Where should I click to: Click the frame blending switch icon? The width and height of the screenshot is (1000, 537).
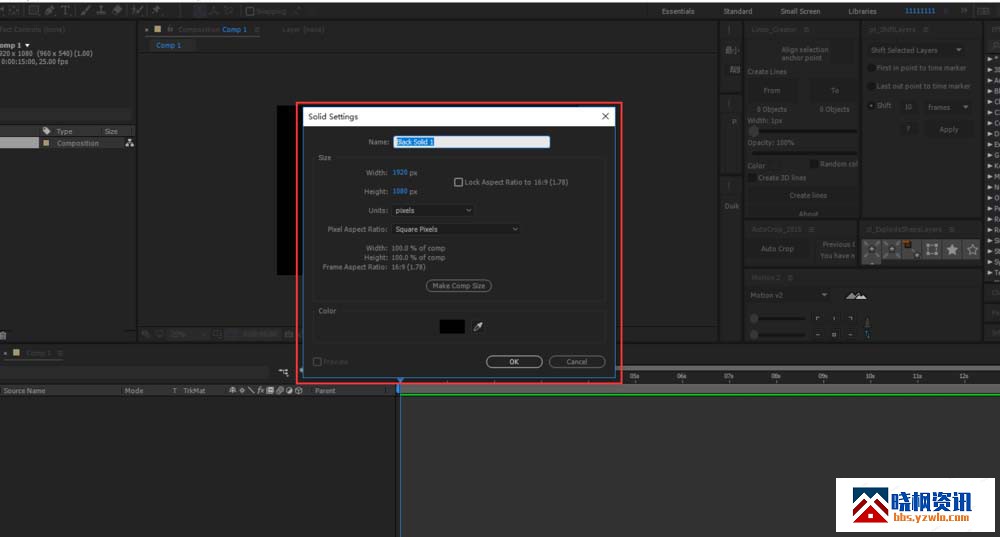[x=270, y=390]
